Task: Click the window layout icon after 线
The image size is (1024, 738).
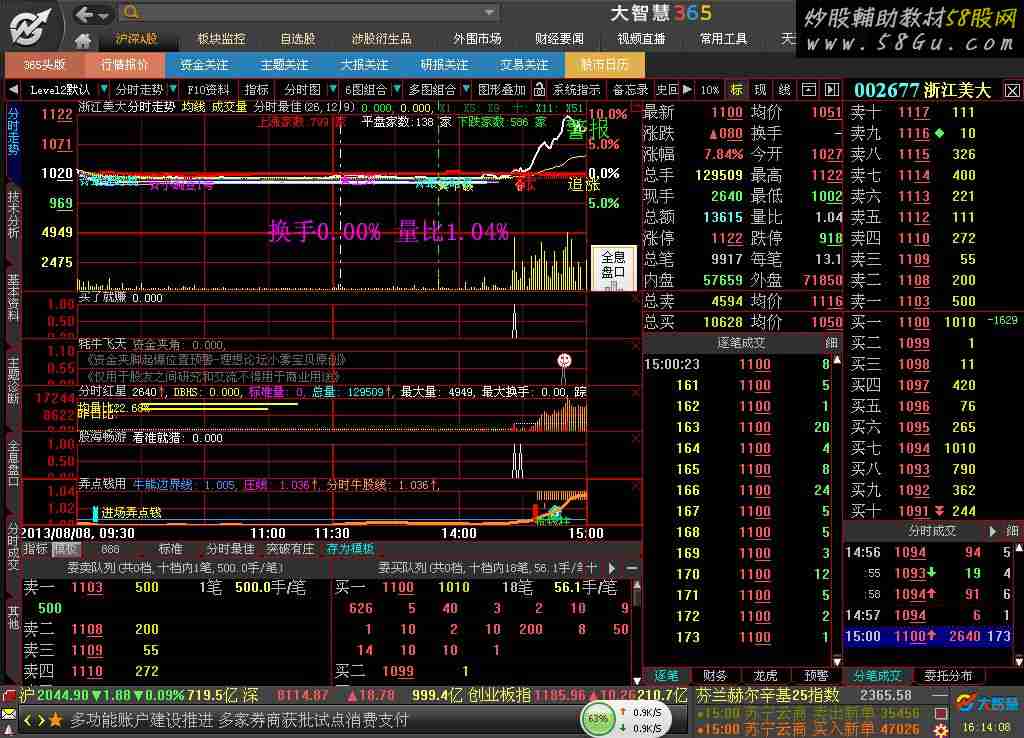Action: coord(808,89)
